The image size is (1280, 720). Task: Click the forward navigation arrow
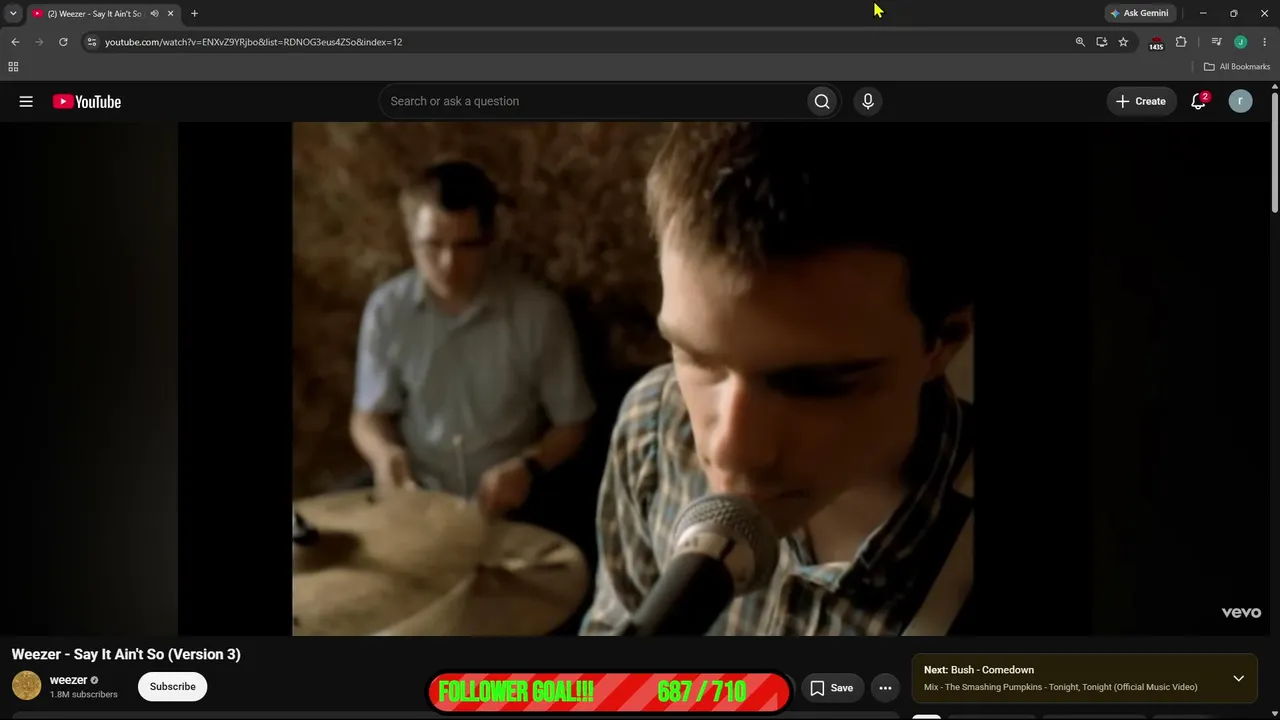[x=39, y=42]
